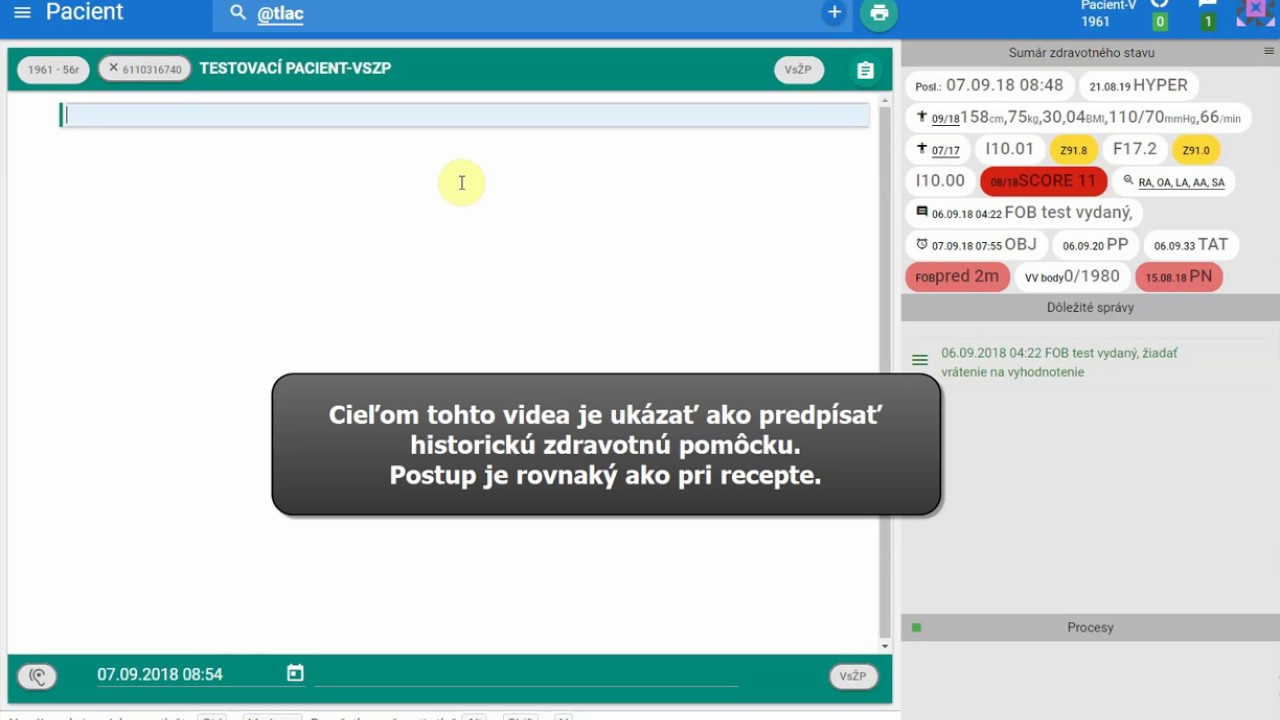1280x720 pixels.
Task: Open the calendar date picker icon
Action: coord(295,673)
